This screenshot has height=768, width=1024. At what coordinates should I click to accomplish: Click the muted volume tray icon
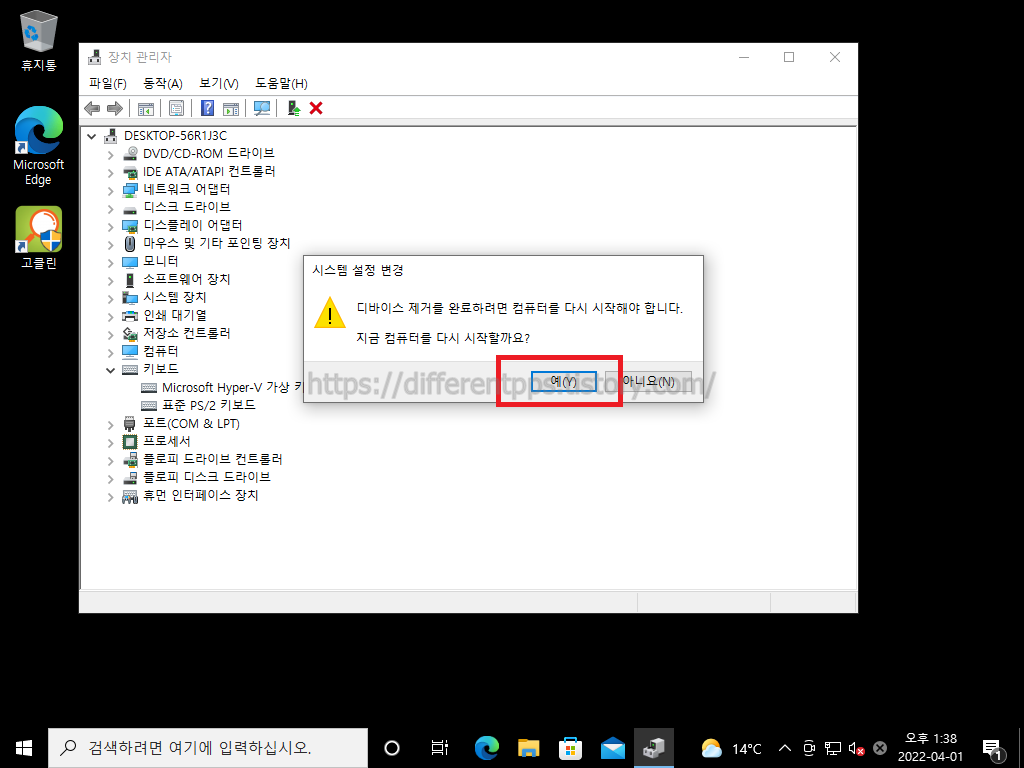click(x=856, y=748)
